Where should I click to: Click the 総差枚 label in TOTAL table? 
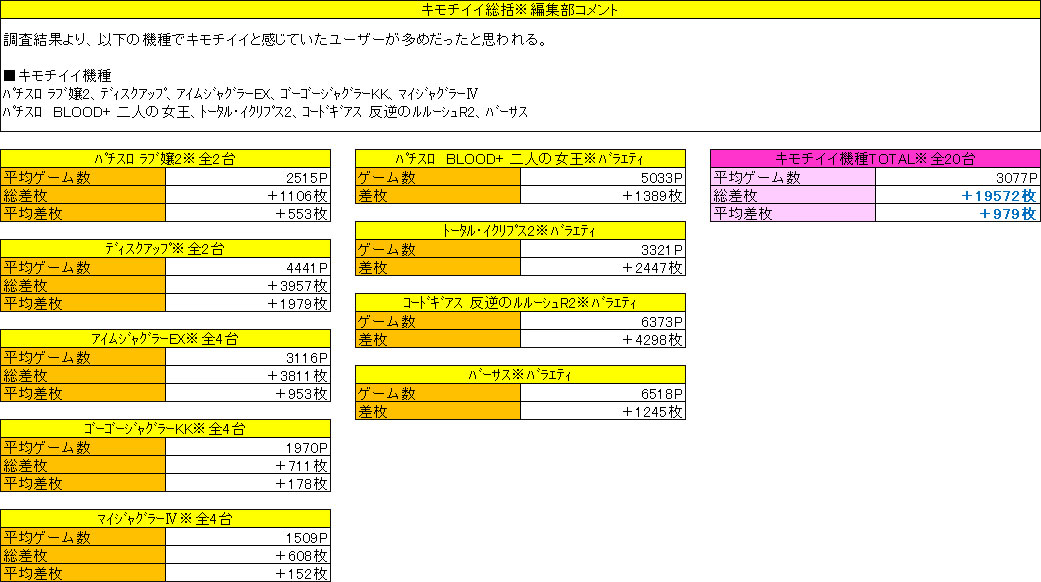coord(793,195)
